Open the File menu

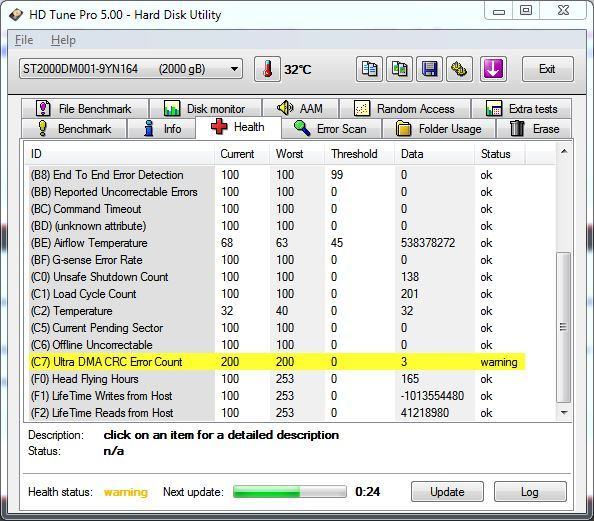click(24, 40)
